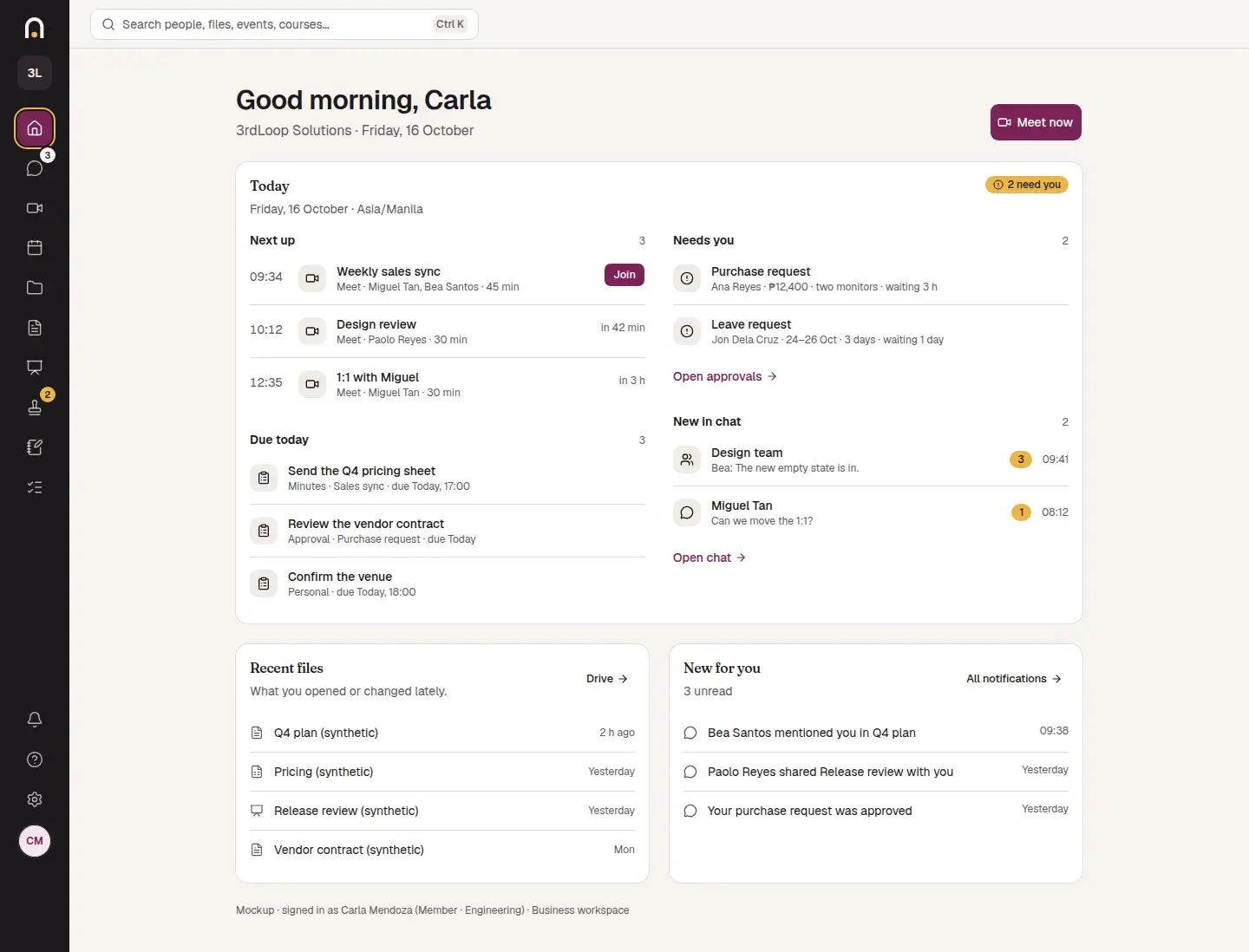Open the video camera Meet icon in sidebar
The image size is (1249, 952).
[x=35, y=208]
